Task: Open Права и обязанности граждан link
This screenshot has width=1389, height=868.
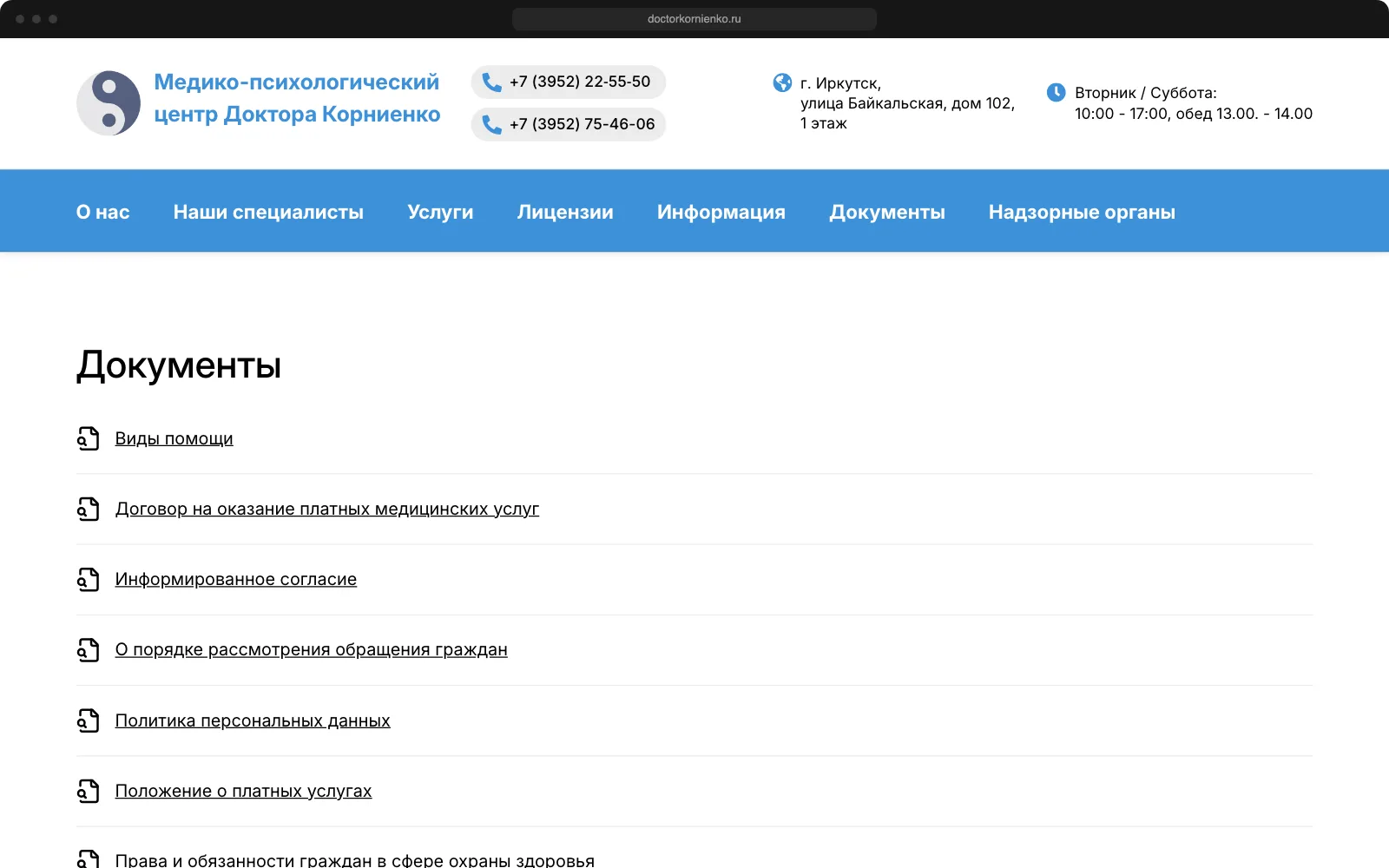Action: [x=355, y=859]
